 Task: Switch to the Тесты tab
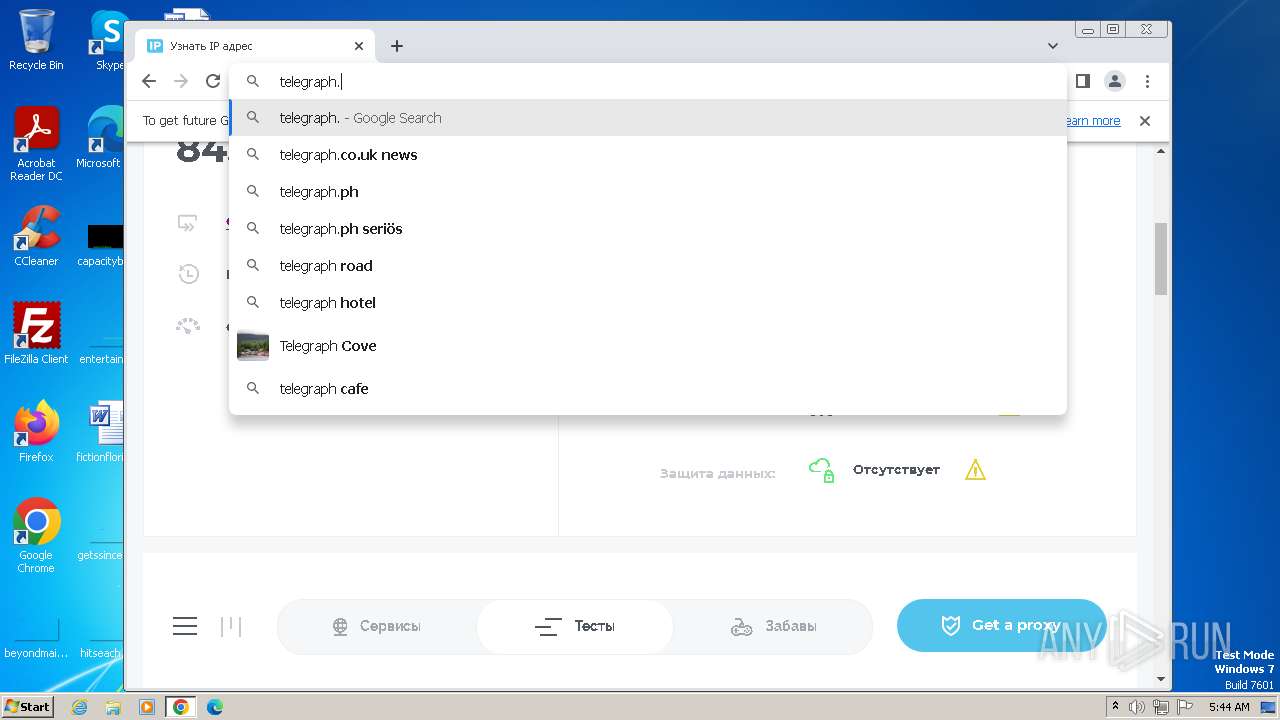[x=575, y=626]
